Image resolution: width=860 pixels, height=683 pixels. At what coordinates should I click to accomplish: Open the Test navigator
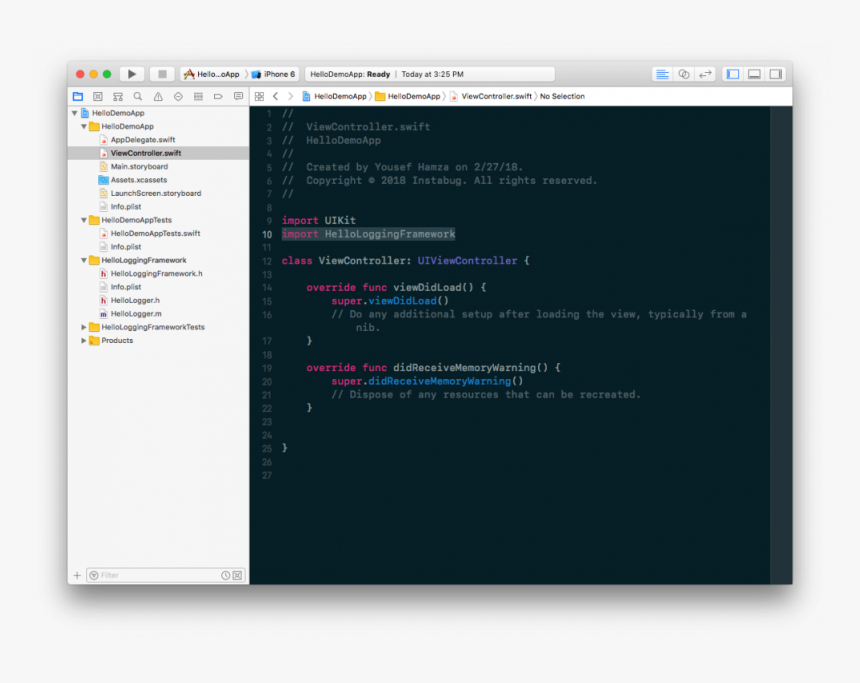click(178, 97)
